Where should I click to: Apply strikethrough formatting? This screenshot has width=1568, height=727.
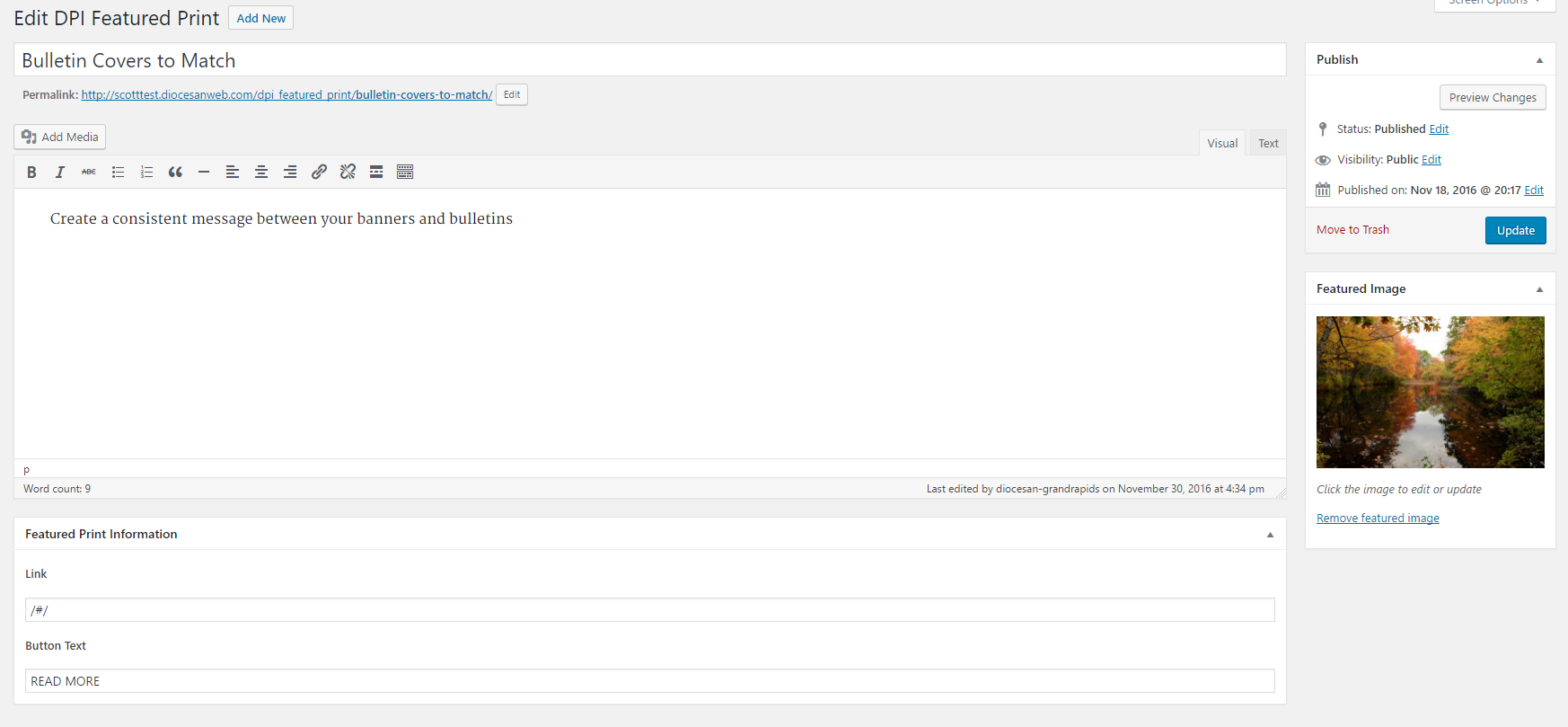point(89,173)
